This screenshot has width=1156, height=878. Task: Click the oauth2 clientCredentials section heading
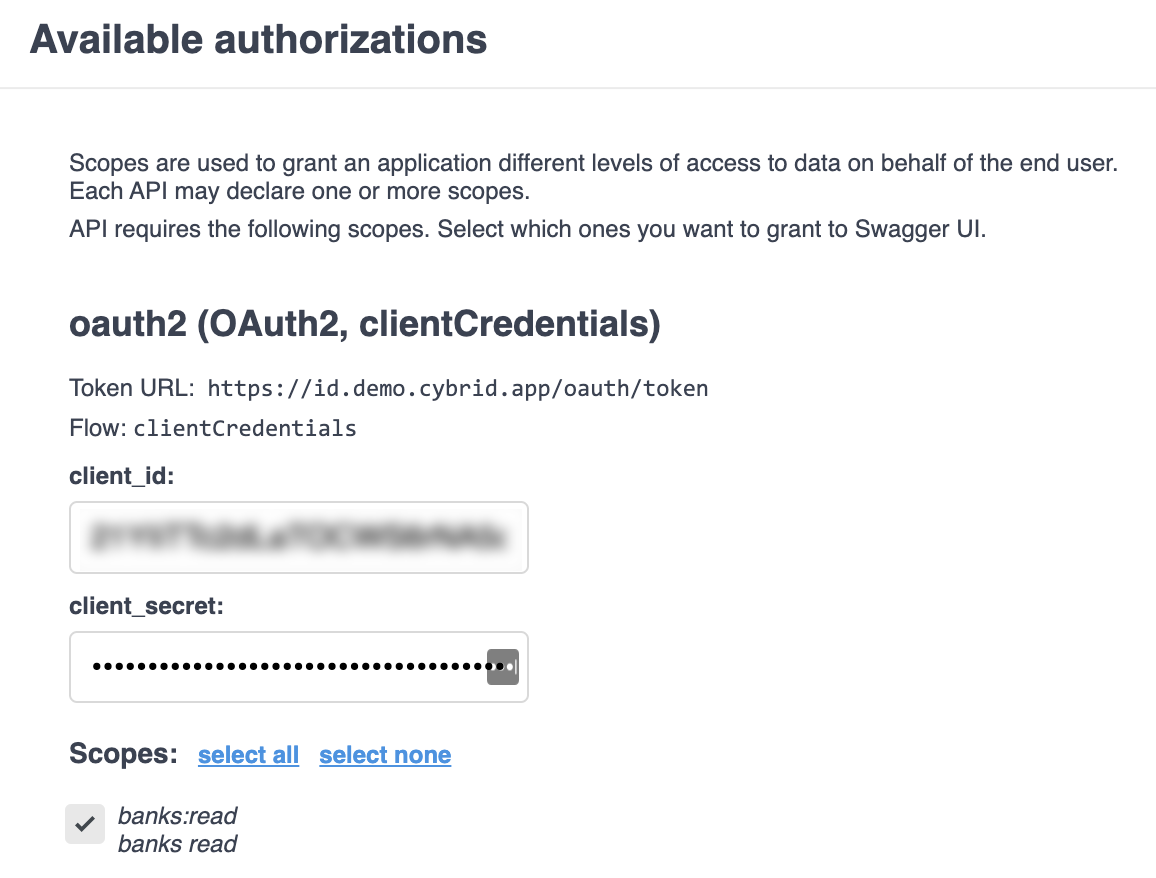pos(364,326)
